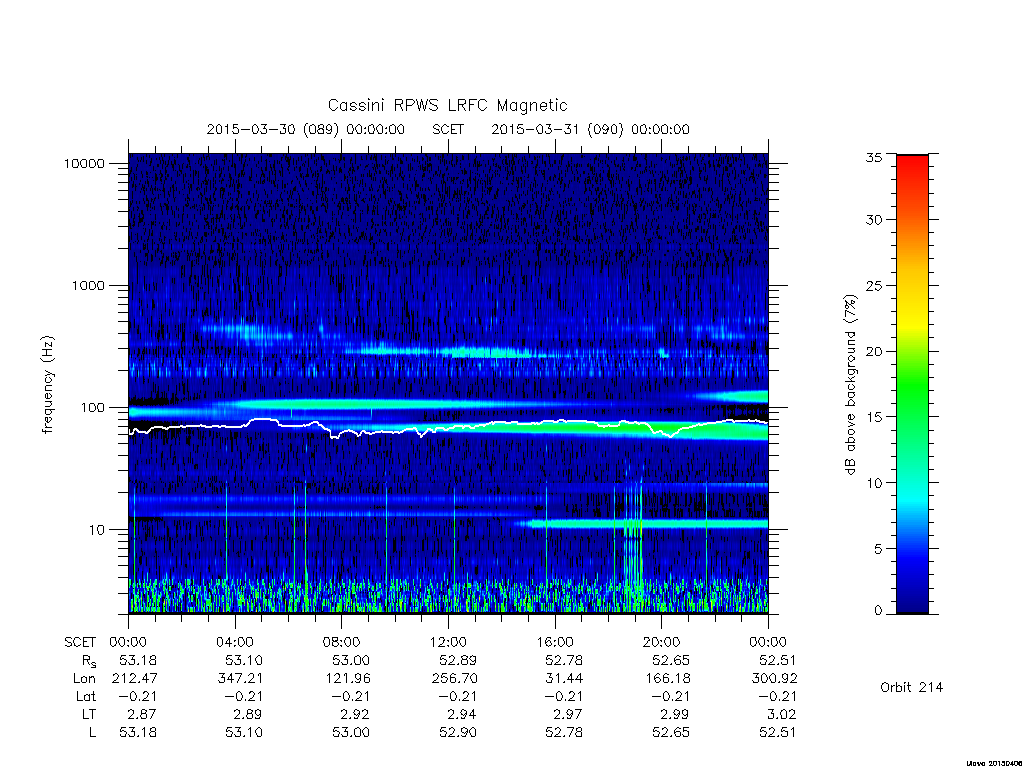Pick the yellow 20 dB level on the colorbar

[x=912, y=351]
